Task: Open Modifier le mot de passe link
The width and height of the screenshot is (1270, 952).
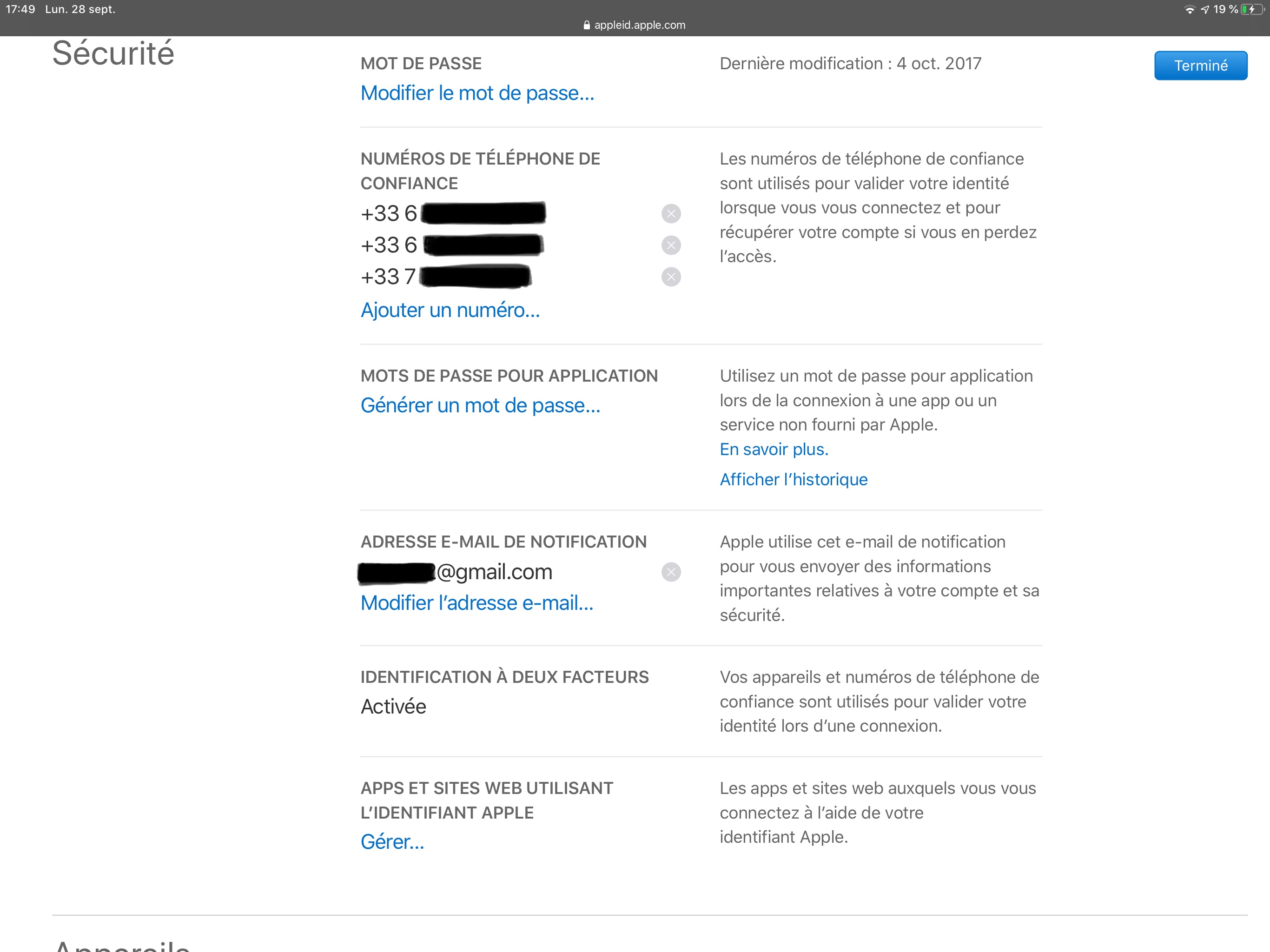Action: click(477, 93)
